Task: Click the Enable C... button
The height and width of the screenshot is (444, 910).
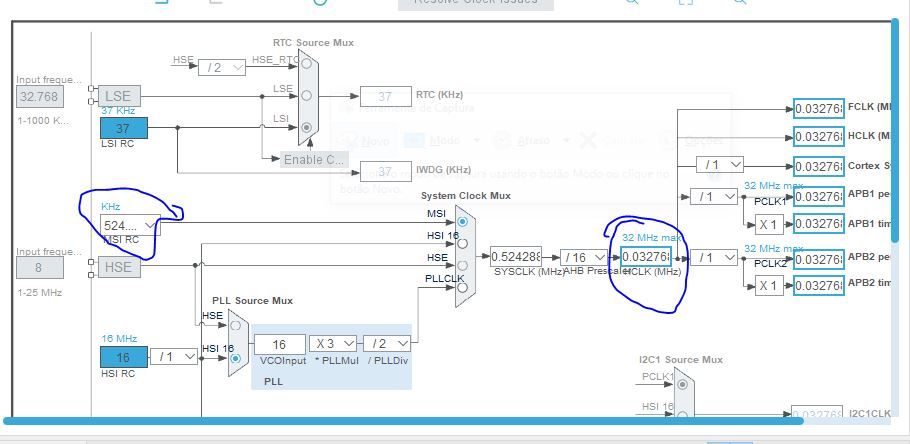Action: (x=315, y=160)
